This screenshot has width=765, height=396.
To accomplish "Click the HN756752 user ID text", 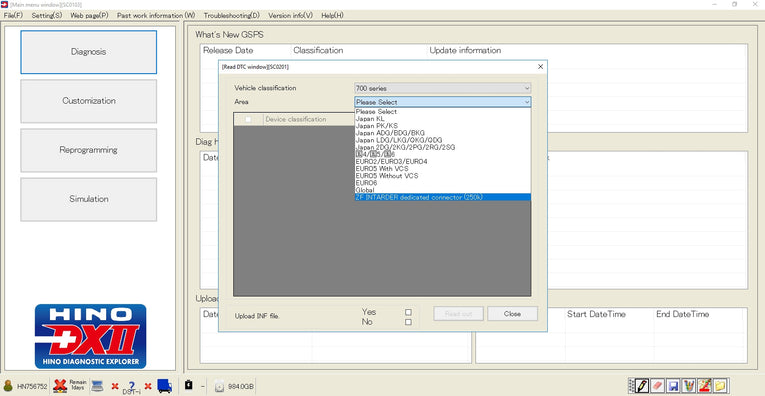I will click(x=32, y=387).
